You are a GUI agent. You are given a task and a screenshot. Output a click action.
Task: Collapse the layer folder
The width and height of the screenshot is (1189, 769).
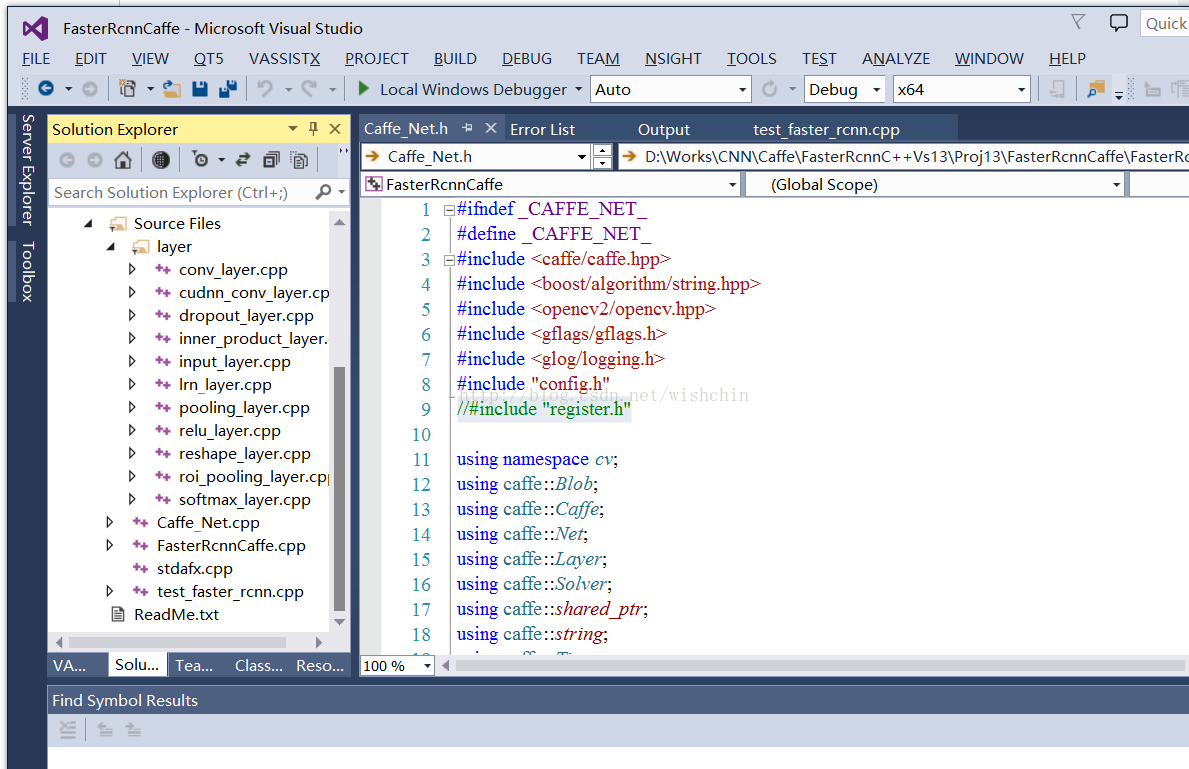pyautogui.click(x=111, y=246)
